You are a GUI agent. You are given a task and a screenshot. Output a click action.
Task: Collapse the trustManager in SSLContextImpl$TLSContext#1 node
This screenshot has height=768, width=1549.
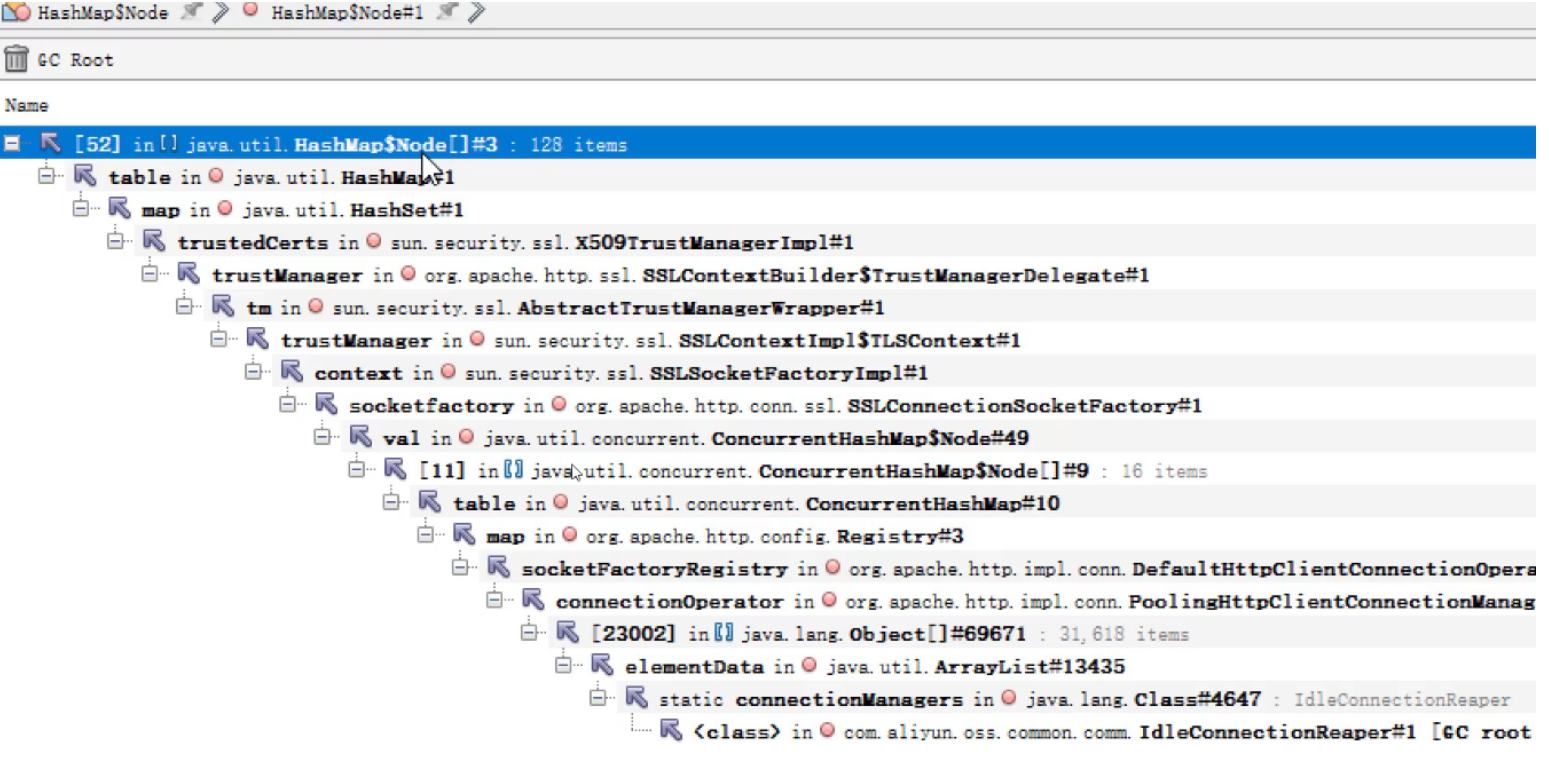tap(218, 340)
